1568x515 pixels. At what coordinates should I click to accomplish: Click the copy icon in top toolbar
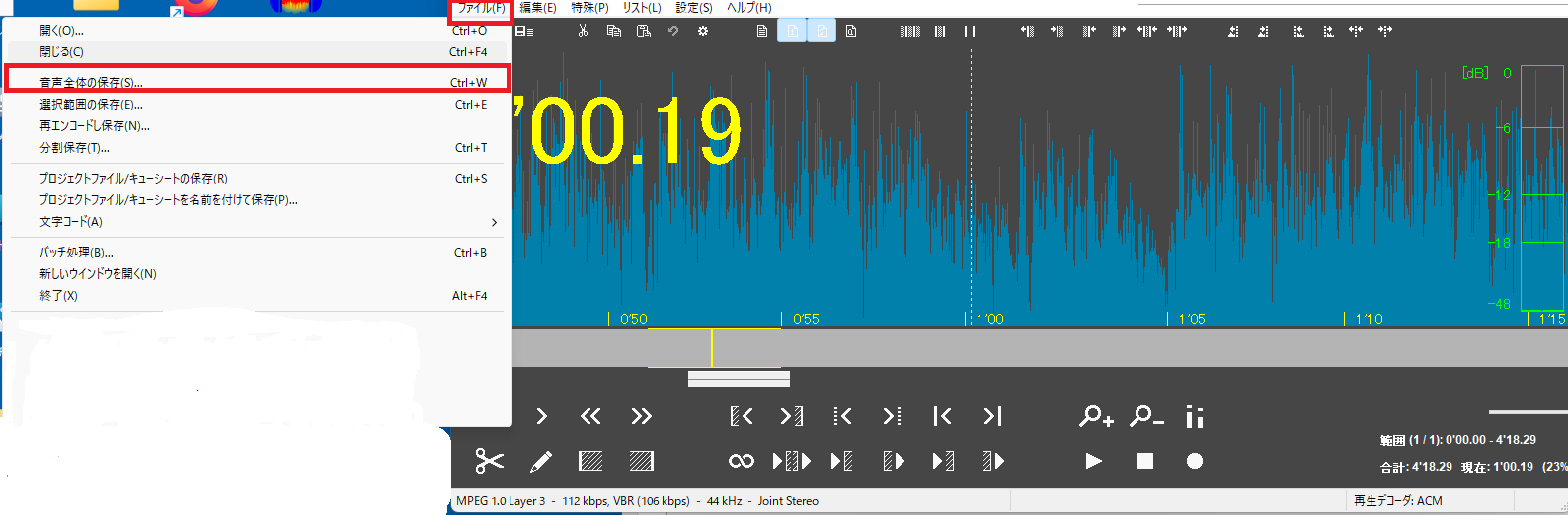tap(613, 31)
